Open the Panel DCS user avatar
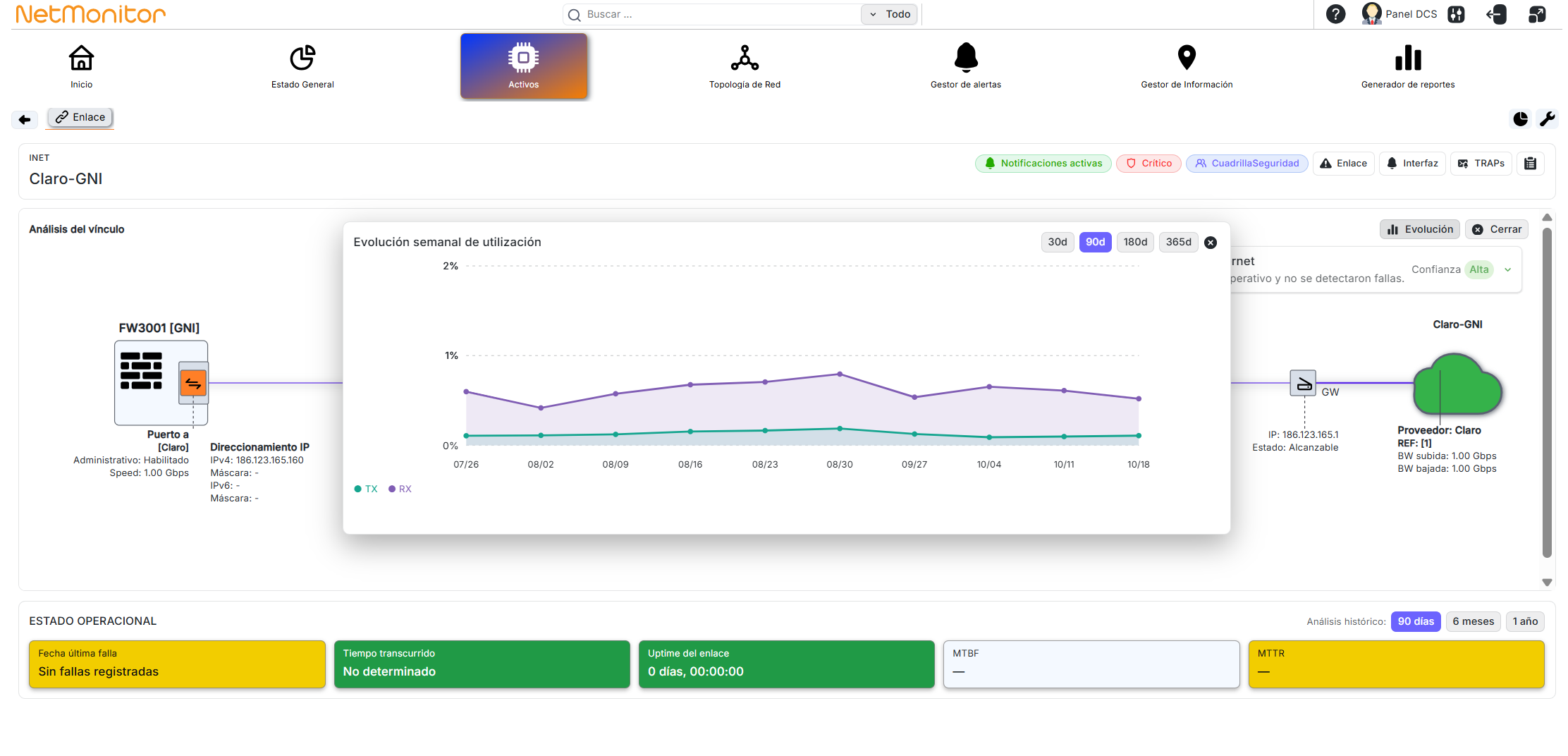This screenshot has width=1568, height=756. 1371,14
